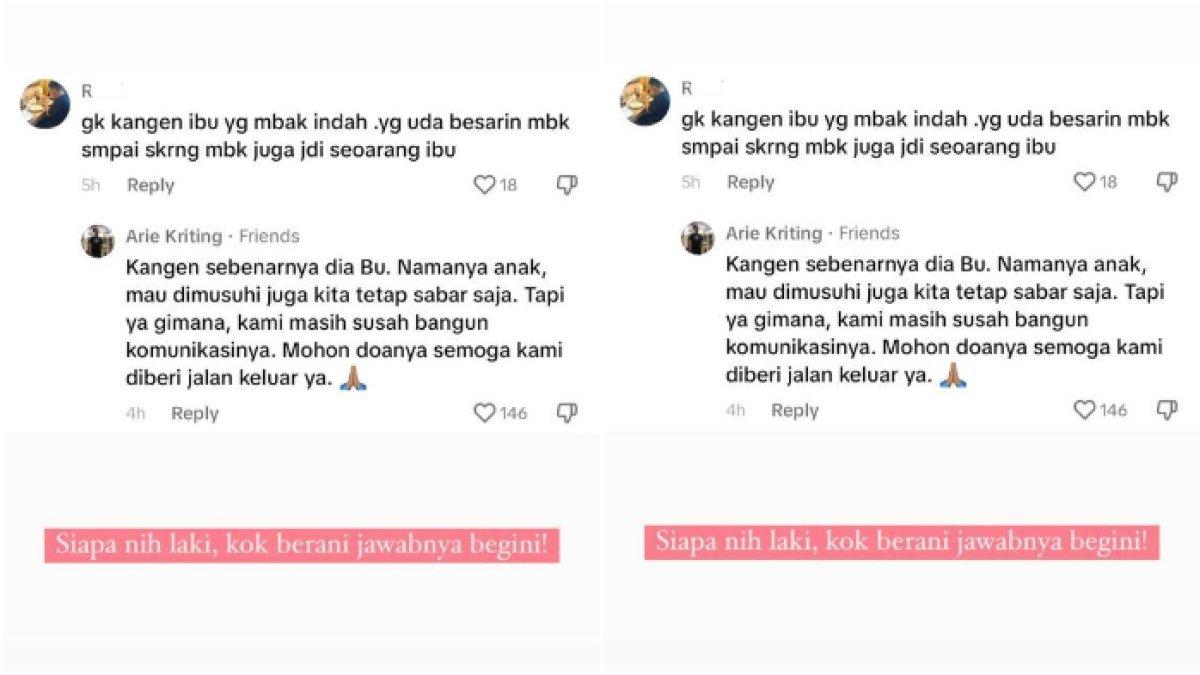Open the Arie Kriting username in right screenshot

(774, 233)
